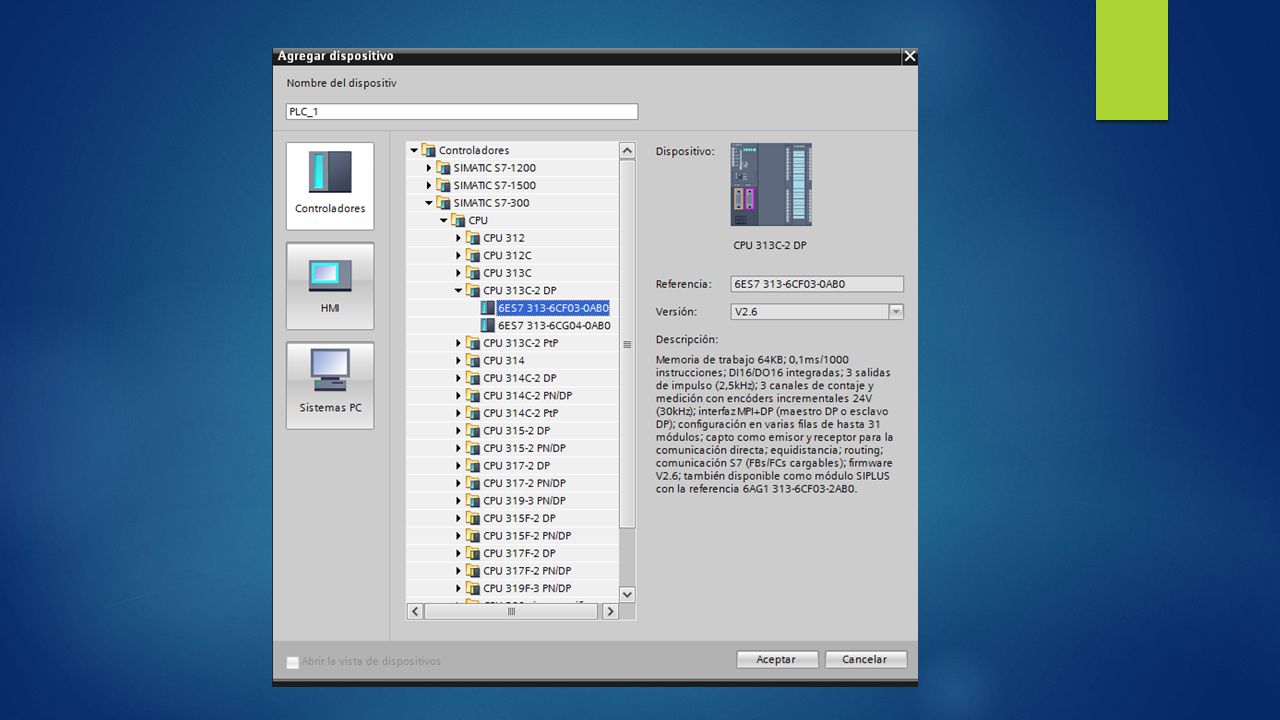Close the Agregar dispositivo dialog
The height and width of the screenshot is (720, 1280).
[x=910, y=57]
